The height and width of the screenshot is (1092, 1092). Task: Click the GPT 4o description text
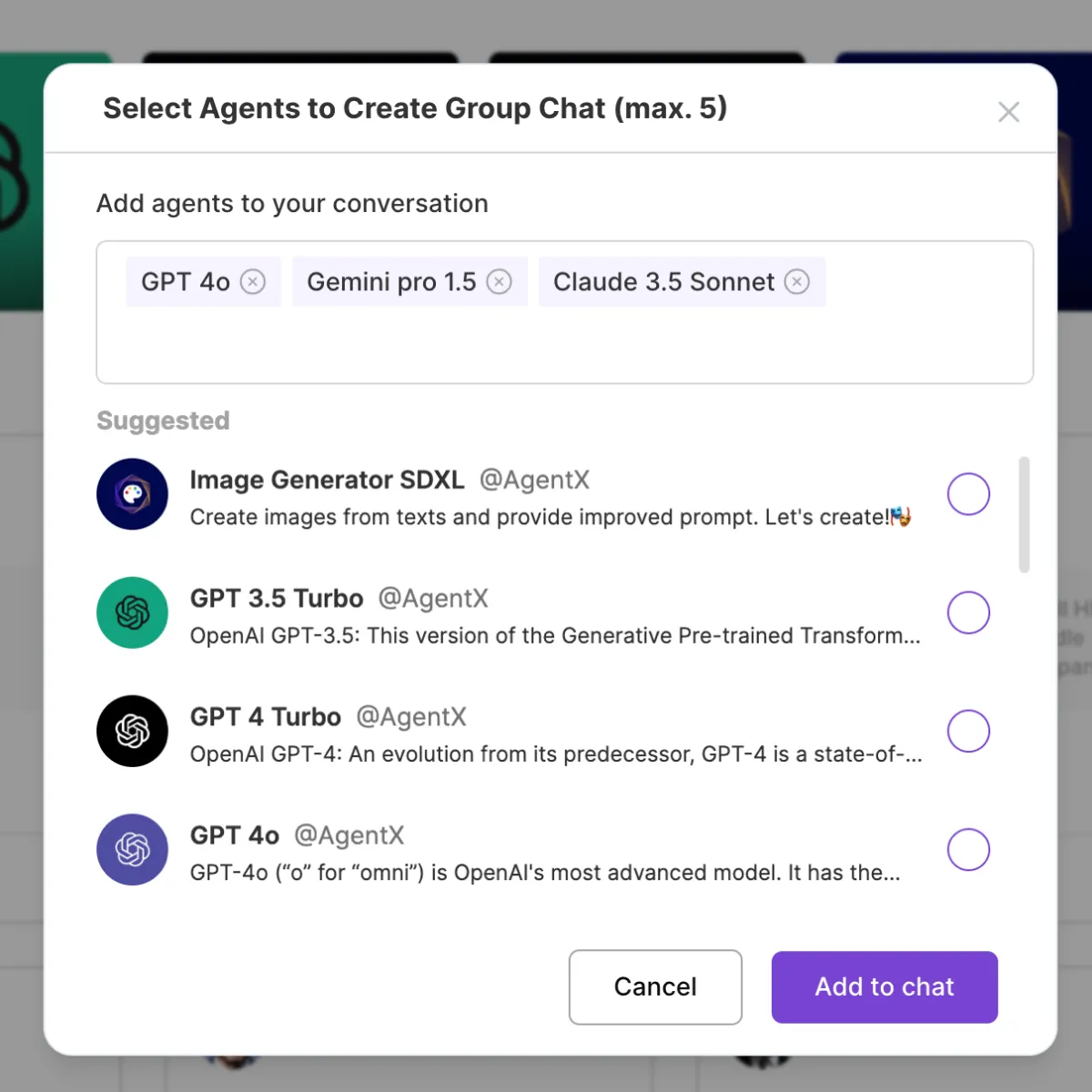pos(545,873)
